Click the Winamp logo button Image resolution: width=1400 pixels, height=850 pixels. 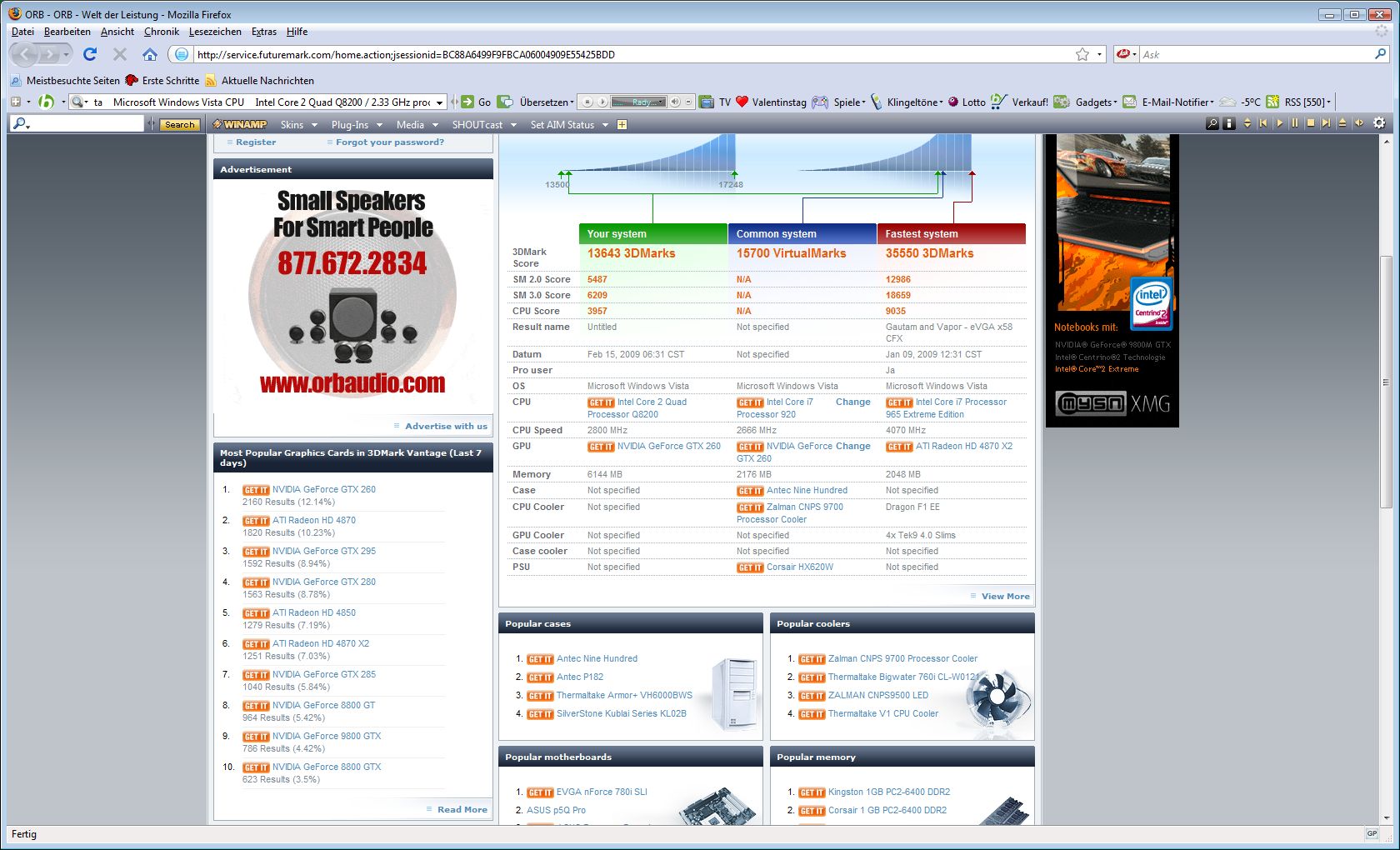[240, 124]
